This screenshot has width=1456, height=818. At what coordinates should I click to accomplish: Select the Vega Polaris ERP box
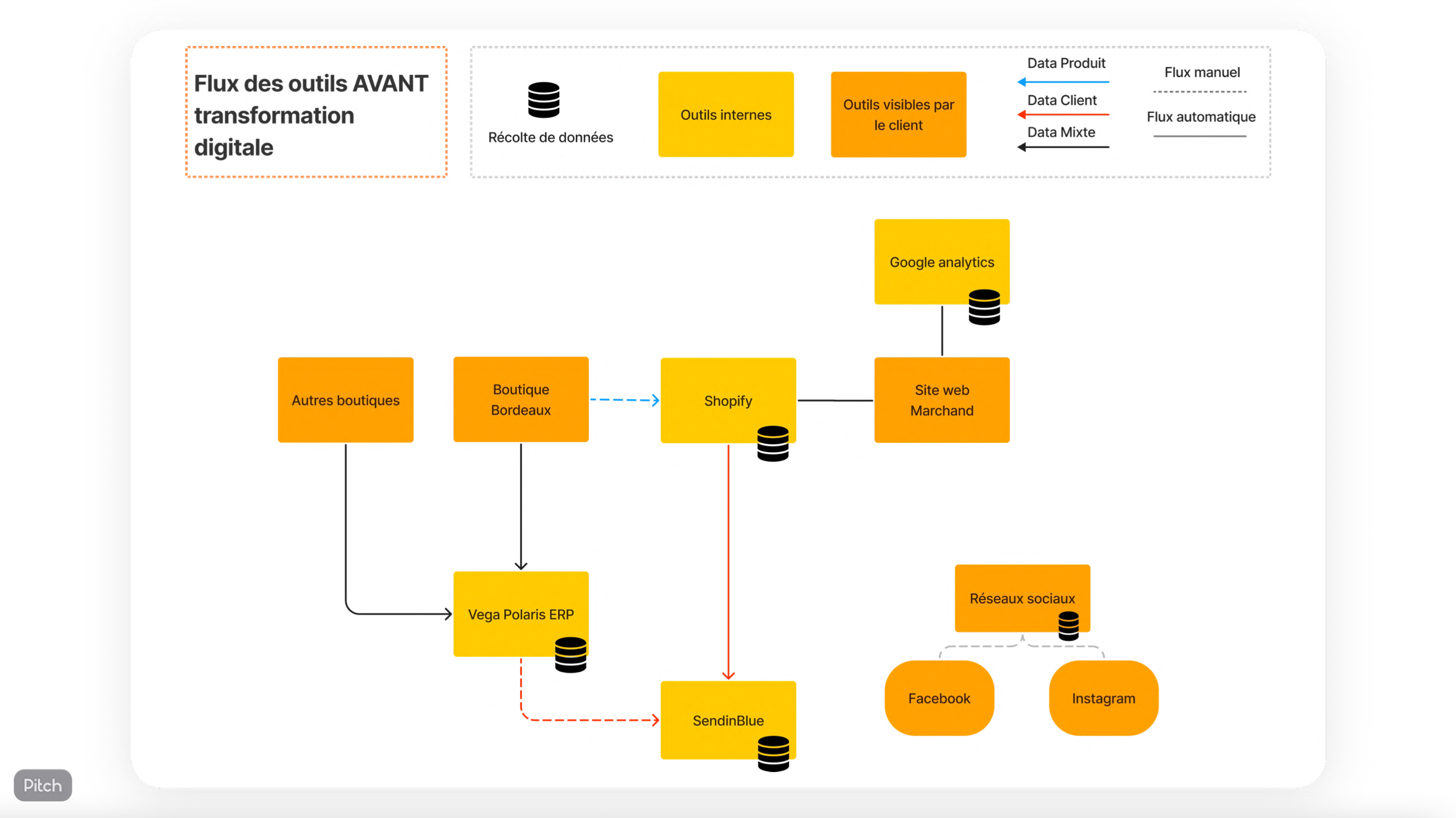521,614
